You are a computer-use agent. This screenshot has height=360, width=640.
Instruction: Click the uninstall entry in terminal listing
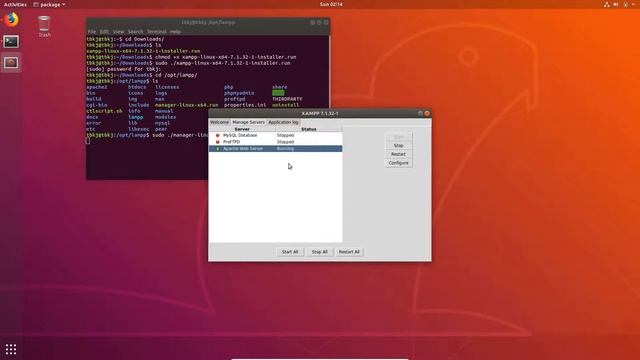click(x=286, y=105)
